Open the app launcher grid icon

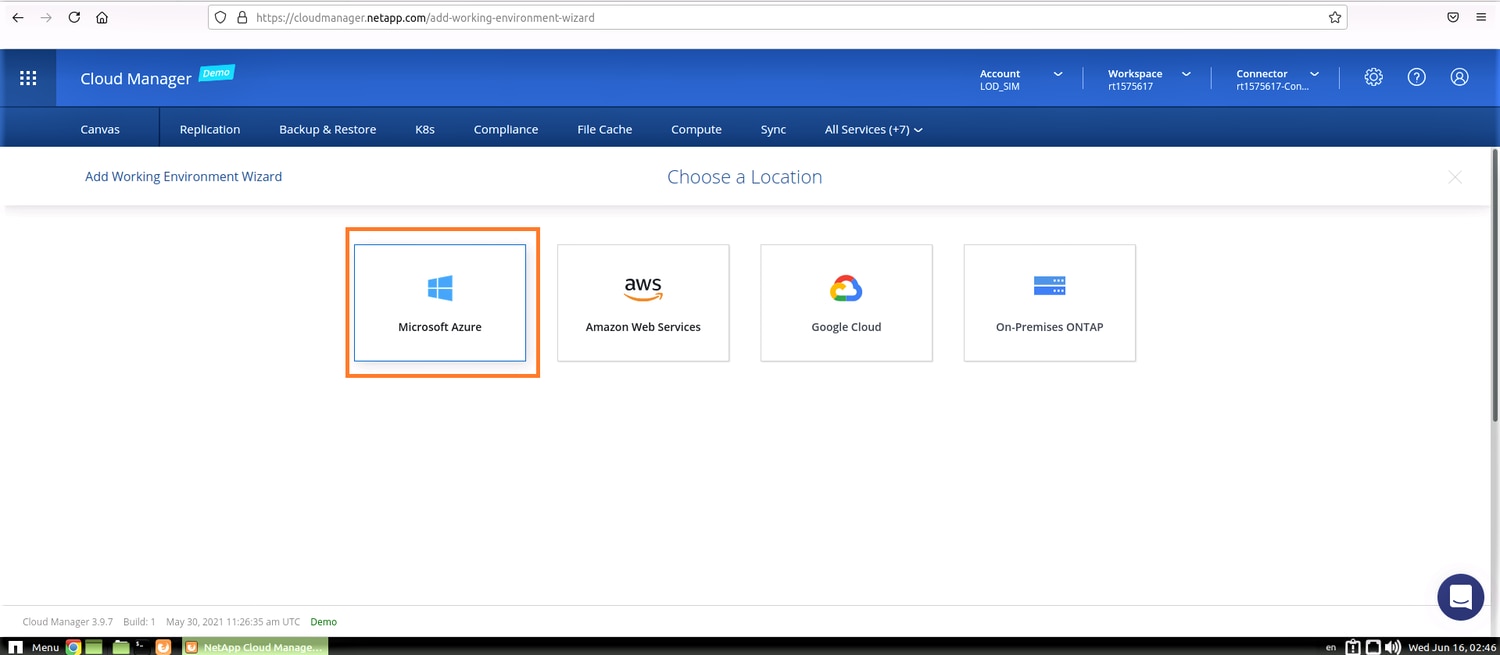point(28,78)
